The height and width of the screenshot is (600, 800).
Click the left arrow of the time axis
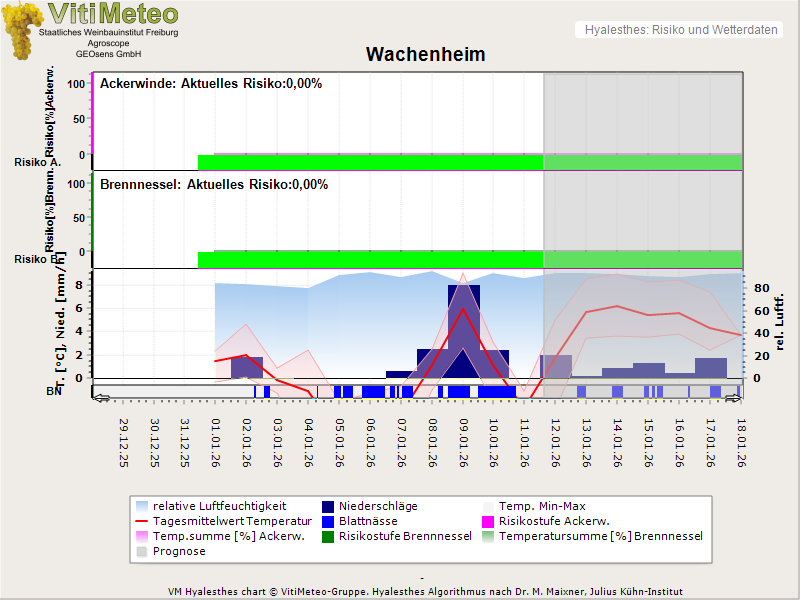[x=100, y=398]
